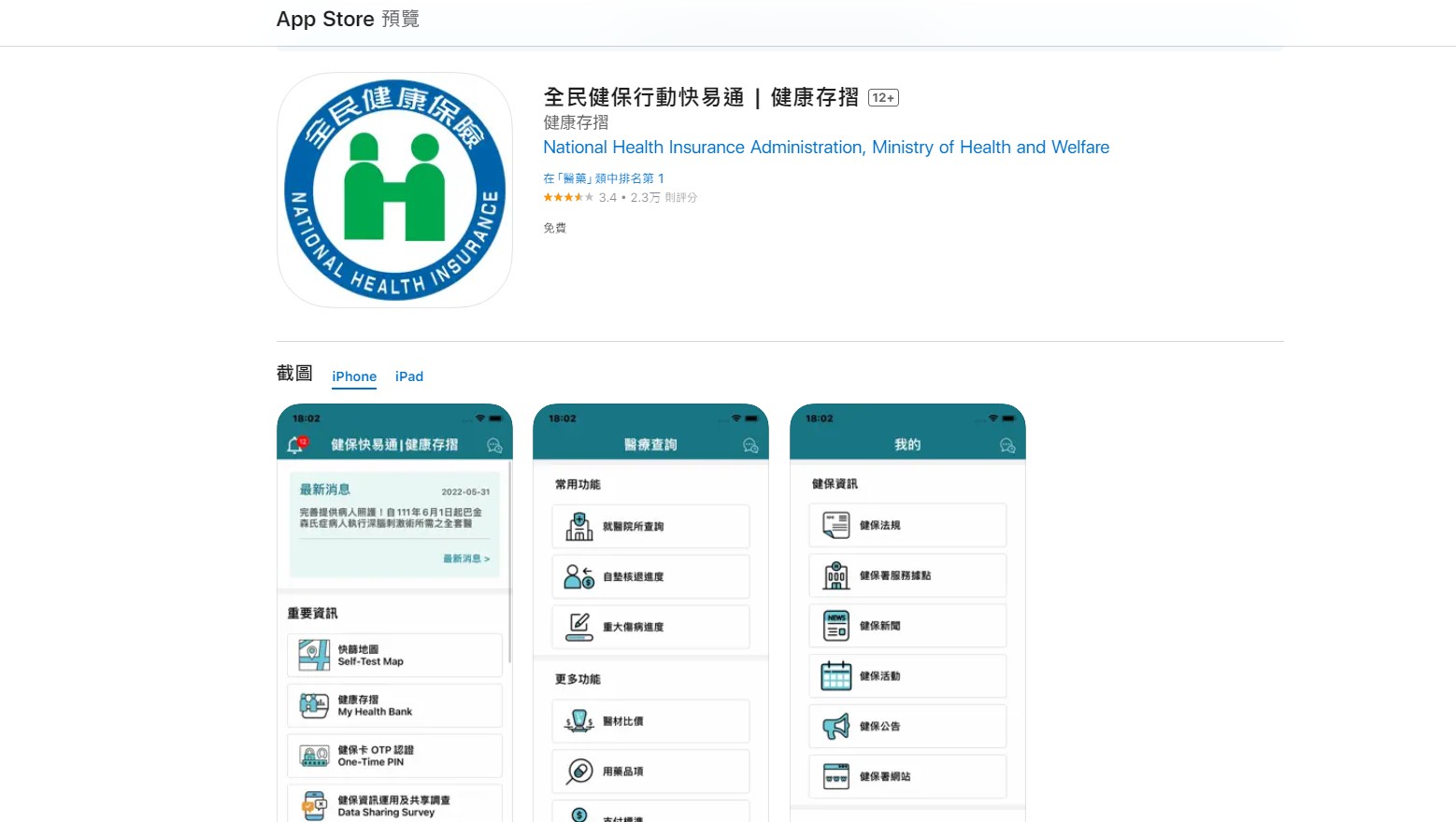Viewport: 1456px width, 822px height.
Task: Click the 重大傷病進度 edit icon
Action: coord(579,627)
